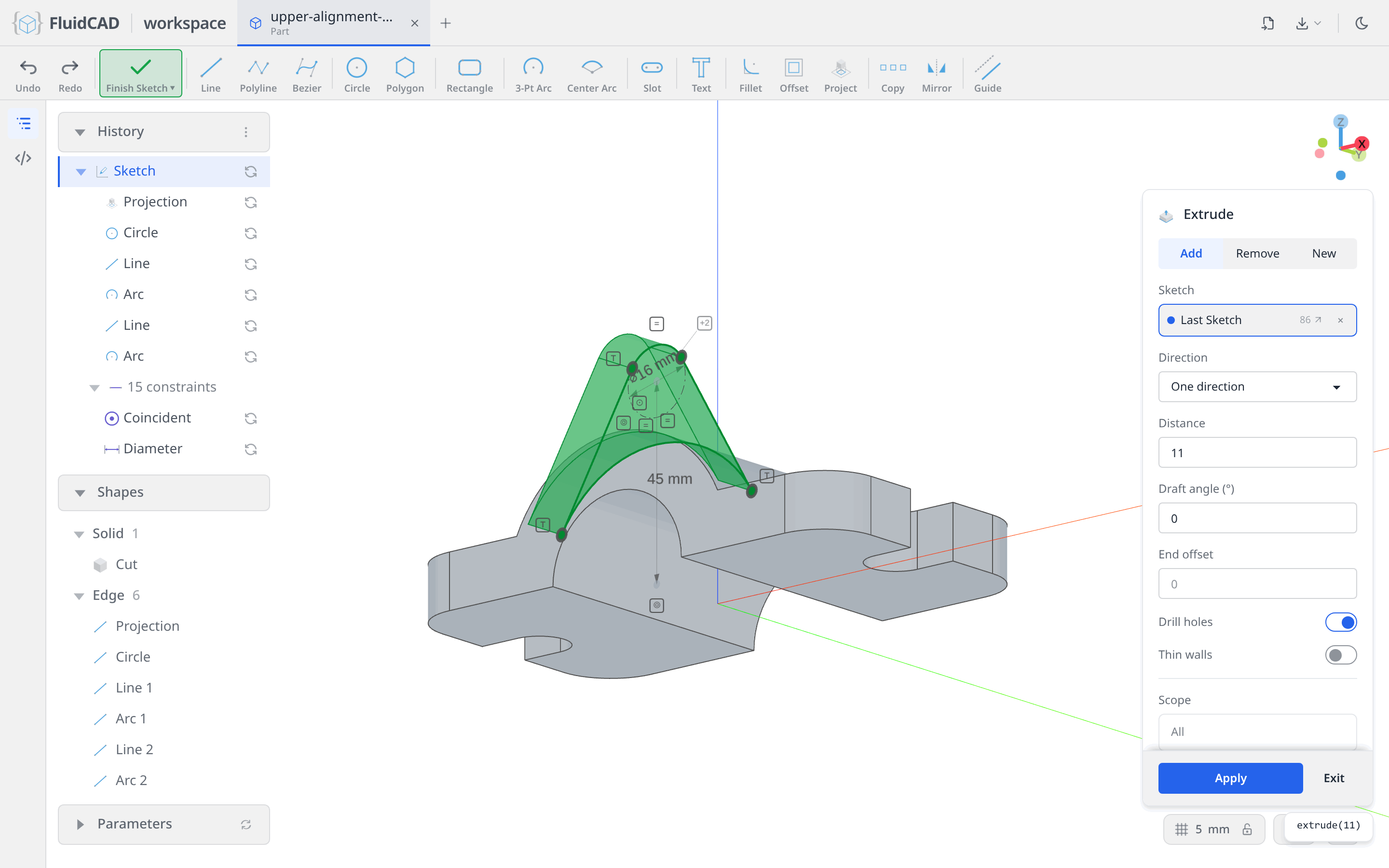This screenshot has width=1389, height=868.
Task: Toggle the Drill holes switch
Action: [x=1340, y=622]
